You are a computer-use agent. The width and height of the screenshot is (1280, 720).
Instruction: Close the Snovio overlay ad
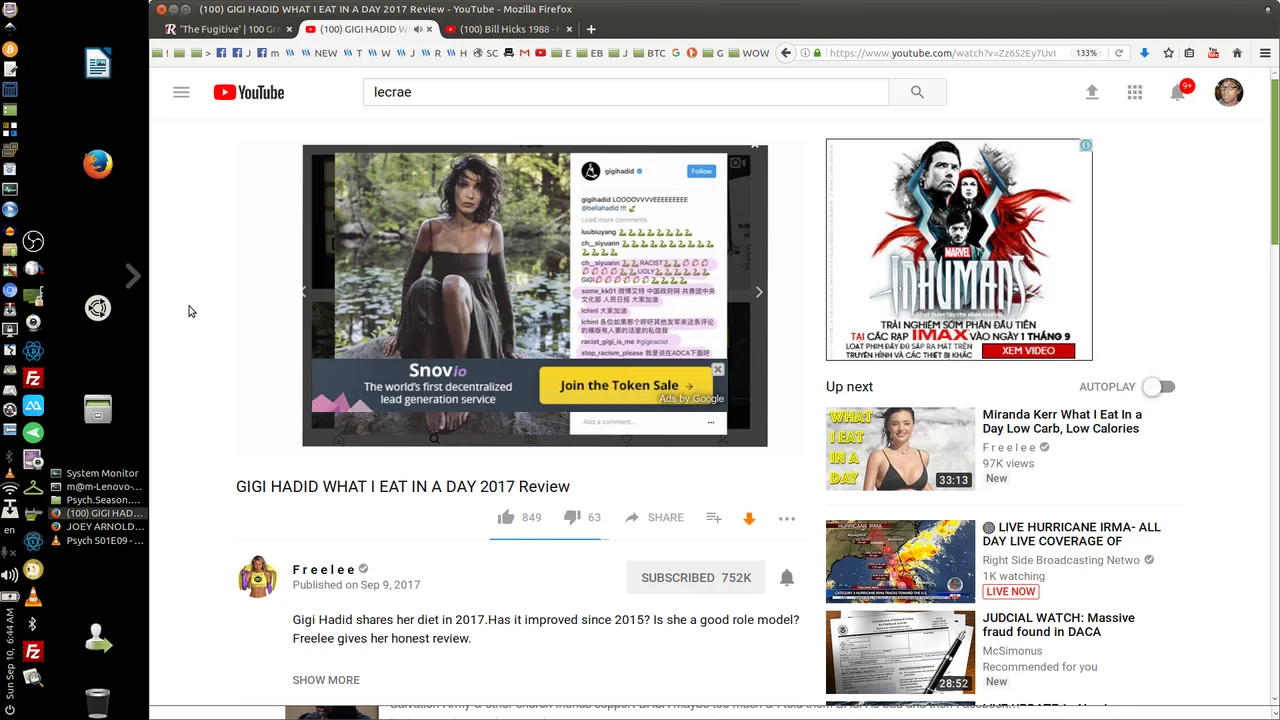point(718,369)
